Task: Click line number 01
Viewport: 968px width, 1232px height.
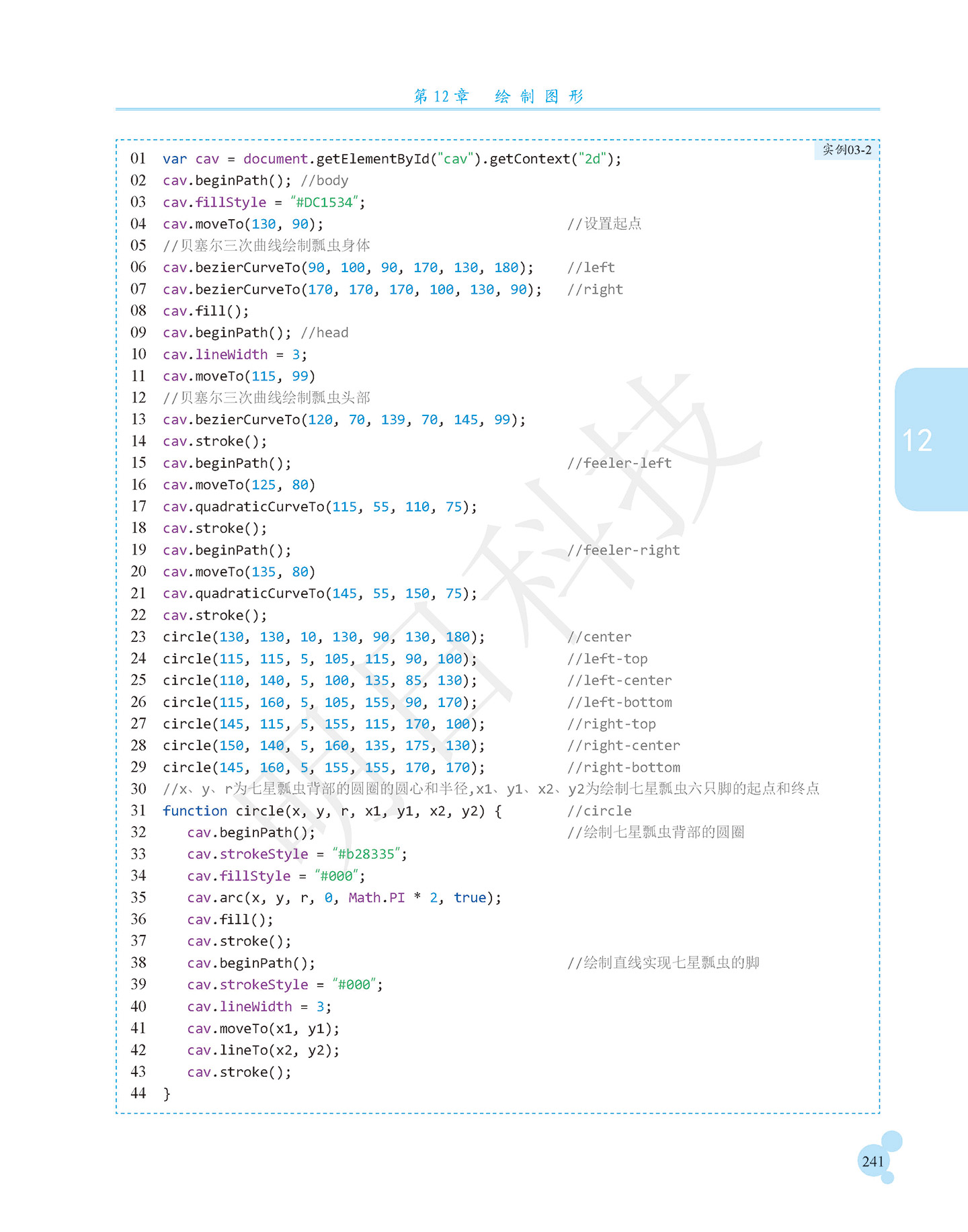Action: click(138, 159)
